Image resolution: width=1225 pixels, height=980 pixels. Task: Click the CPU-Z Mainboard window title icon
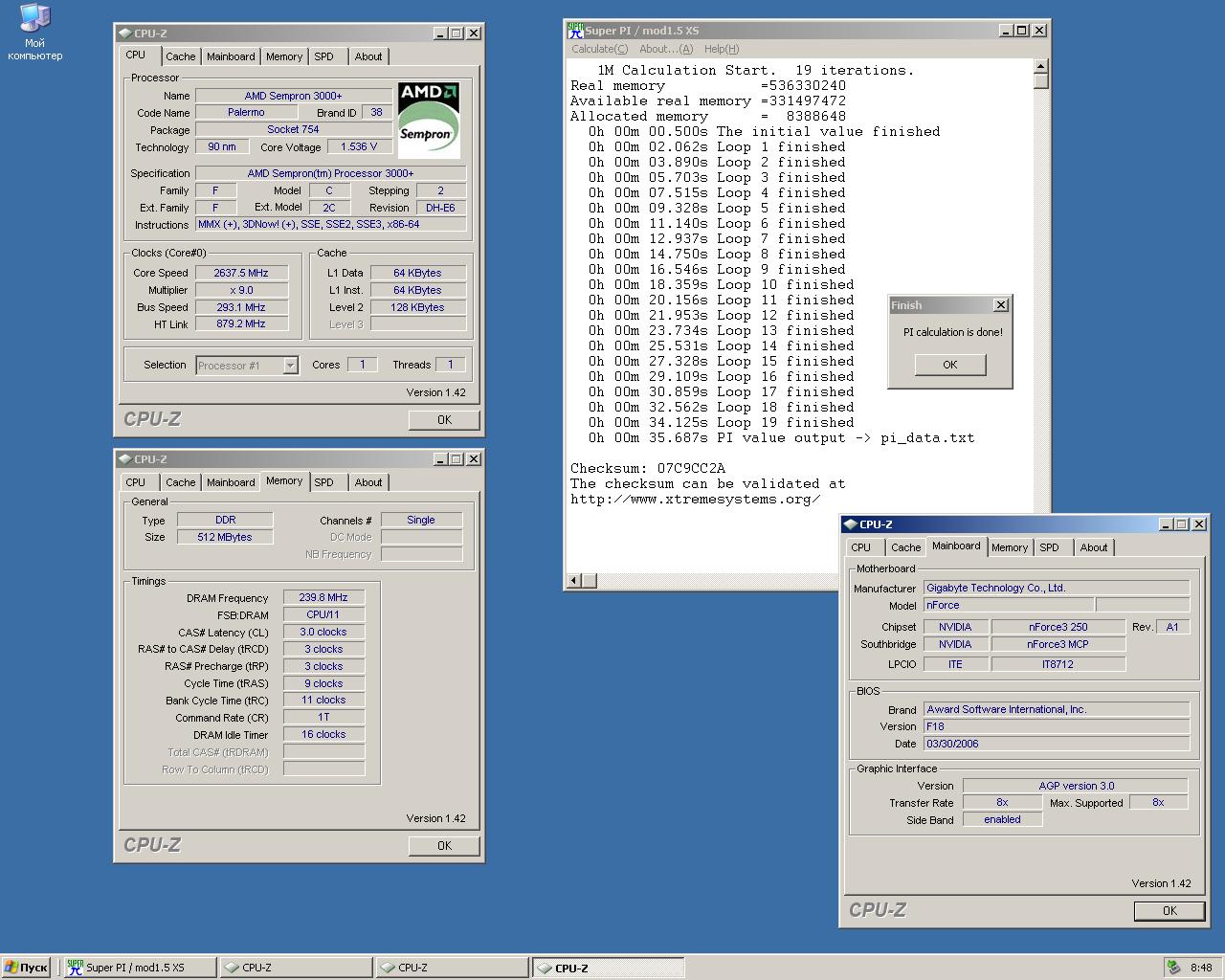[x=850, y=523]
